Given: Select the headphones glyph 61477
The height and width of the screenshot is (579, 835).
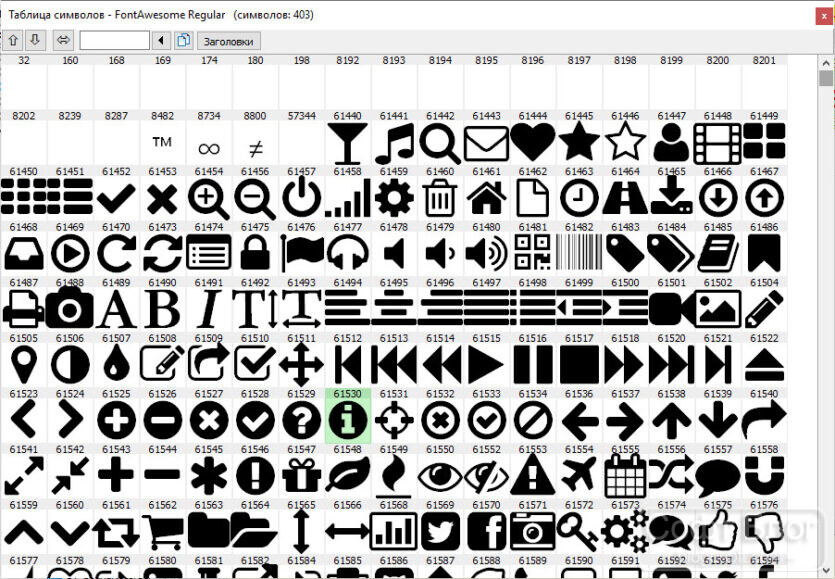Looking at the screenshot, I should tap(348, 254).
